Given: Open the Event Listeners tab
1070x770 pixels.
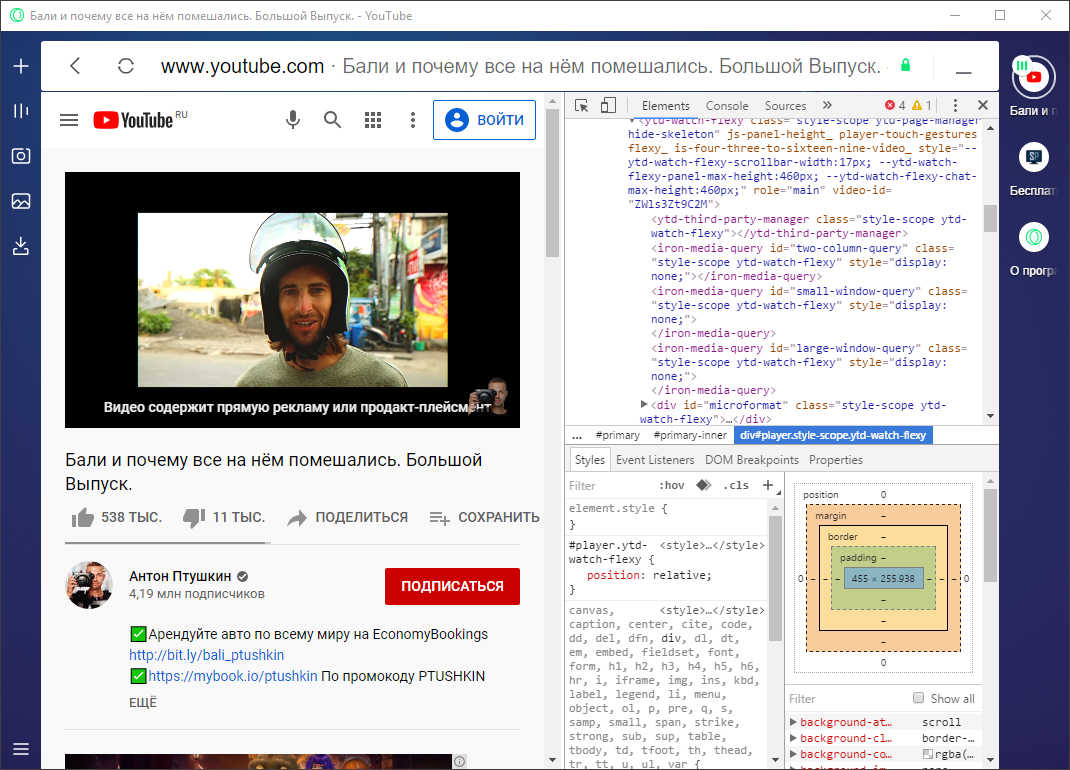Looking at the screenshot, I should (x=655, y=460).
